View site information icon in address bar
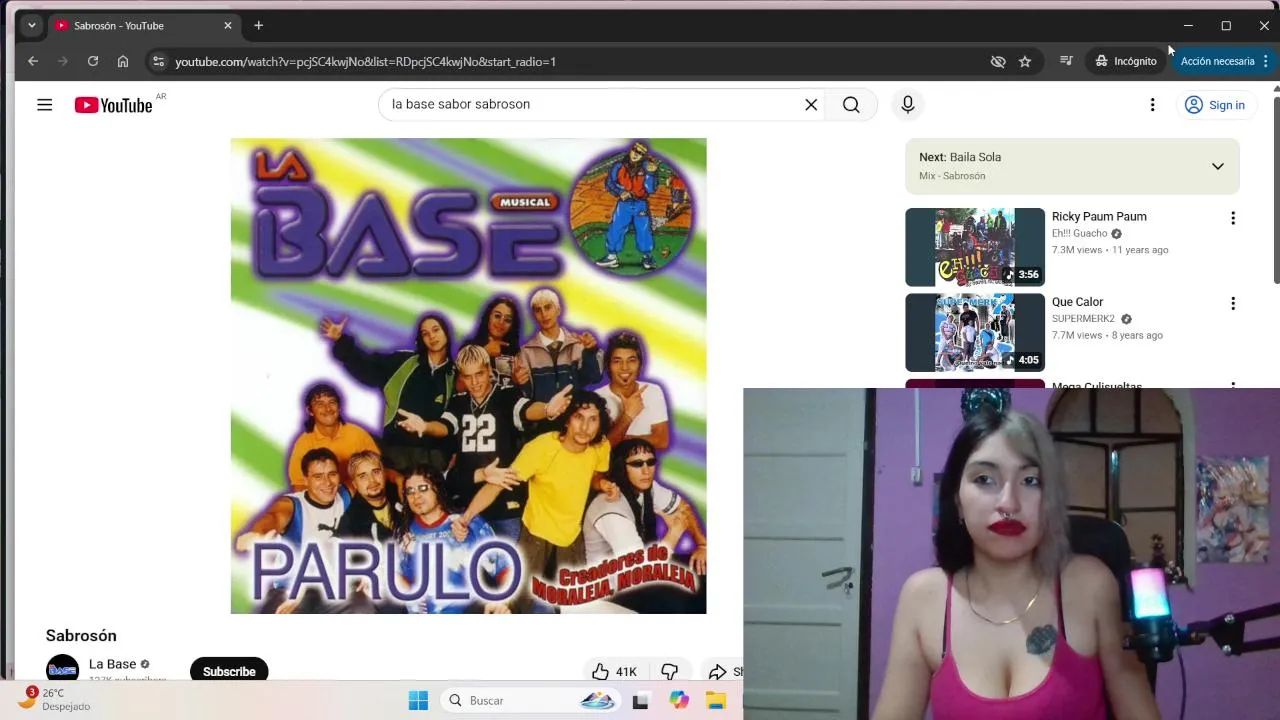Image resolution: width=1280 pixels, height=720 pixels. click(157, 61)
